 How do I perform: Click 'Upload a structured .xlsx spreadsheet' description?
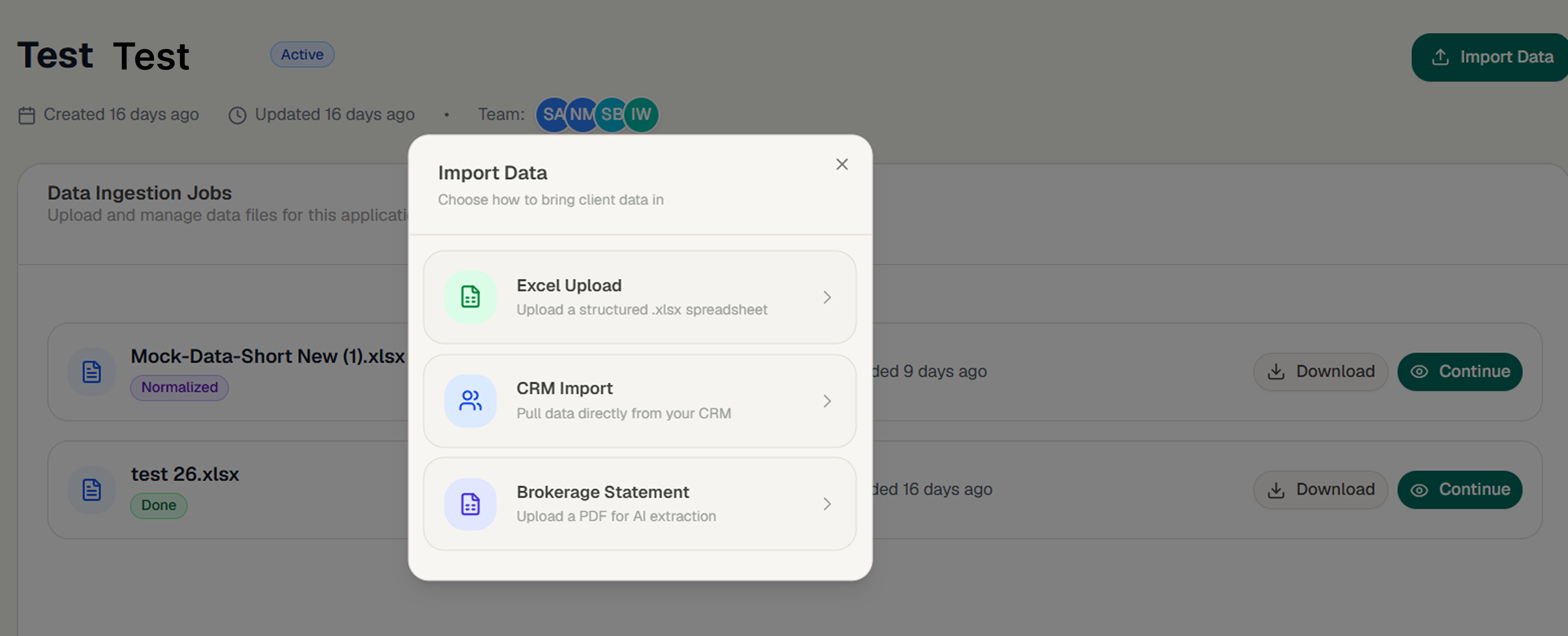point(642,309)
